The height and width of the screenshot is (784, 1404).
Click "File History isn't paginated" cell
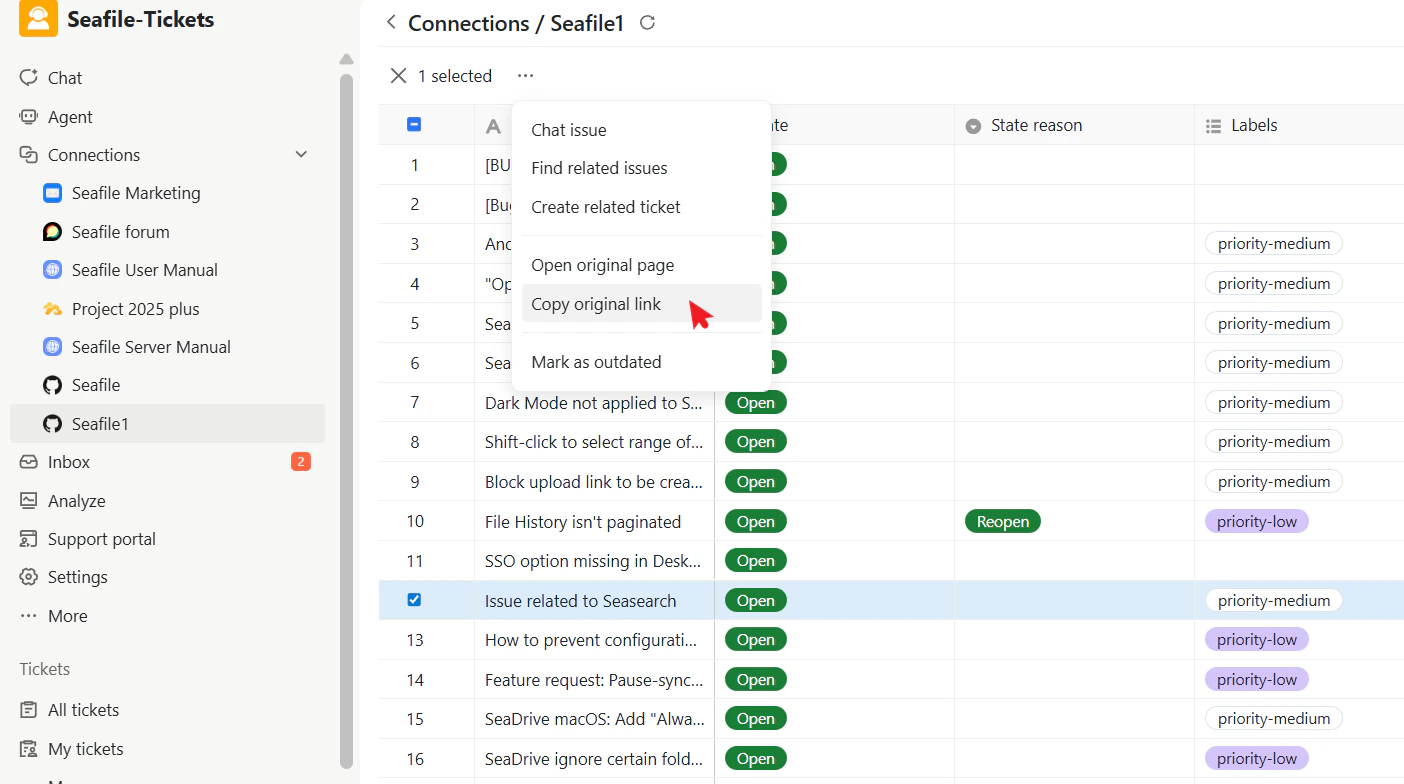(594, 521)
